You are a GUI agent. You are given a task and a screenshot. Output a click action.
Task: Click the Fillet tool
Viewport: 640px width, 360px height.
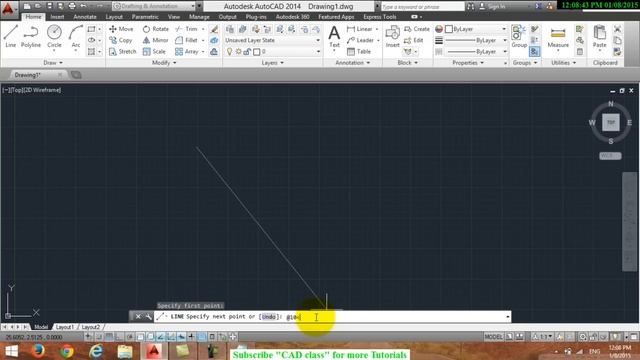[187, 40]
